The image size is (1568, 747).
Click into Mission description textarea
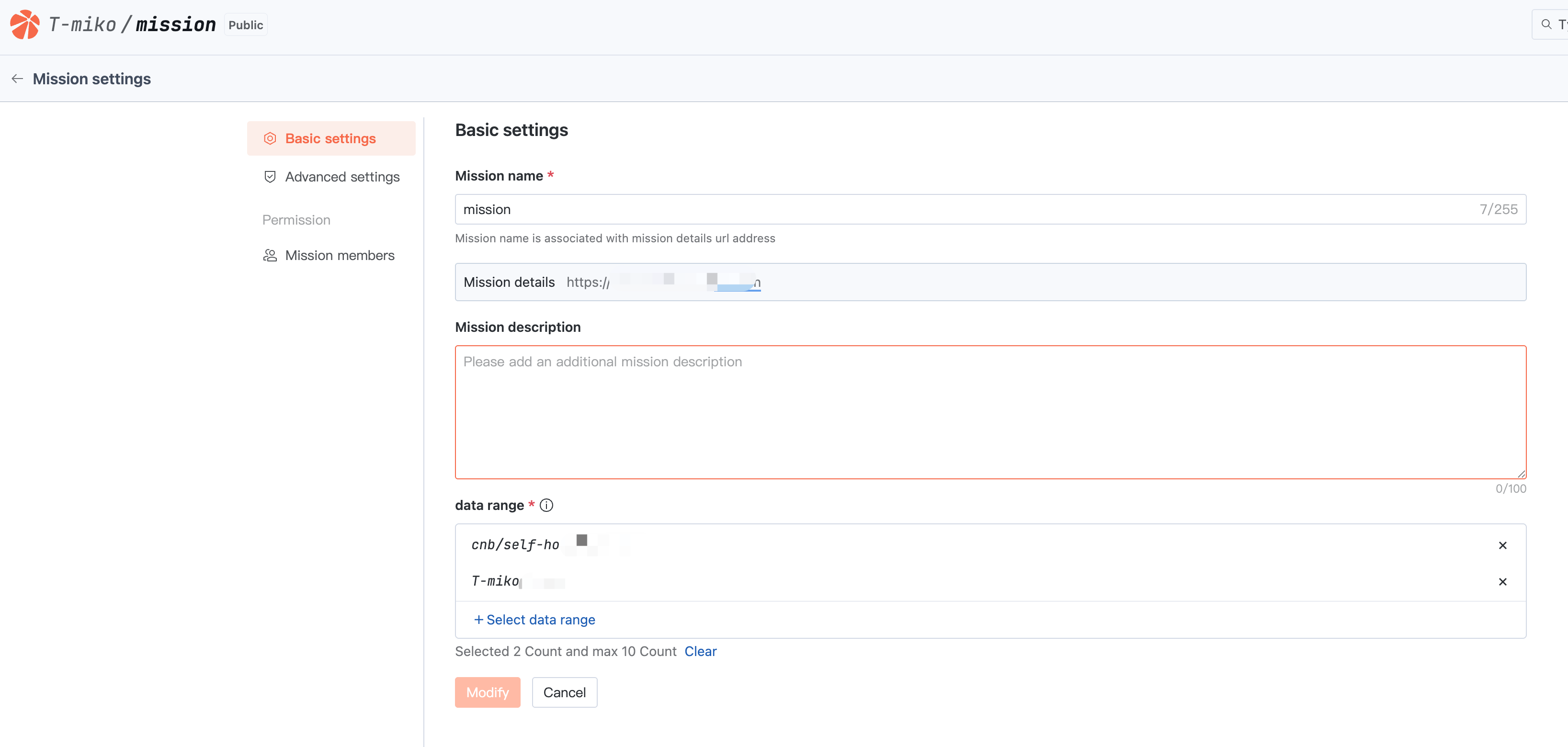click(x=990, y=412)
